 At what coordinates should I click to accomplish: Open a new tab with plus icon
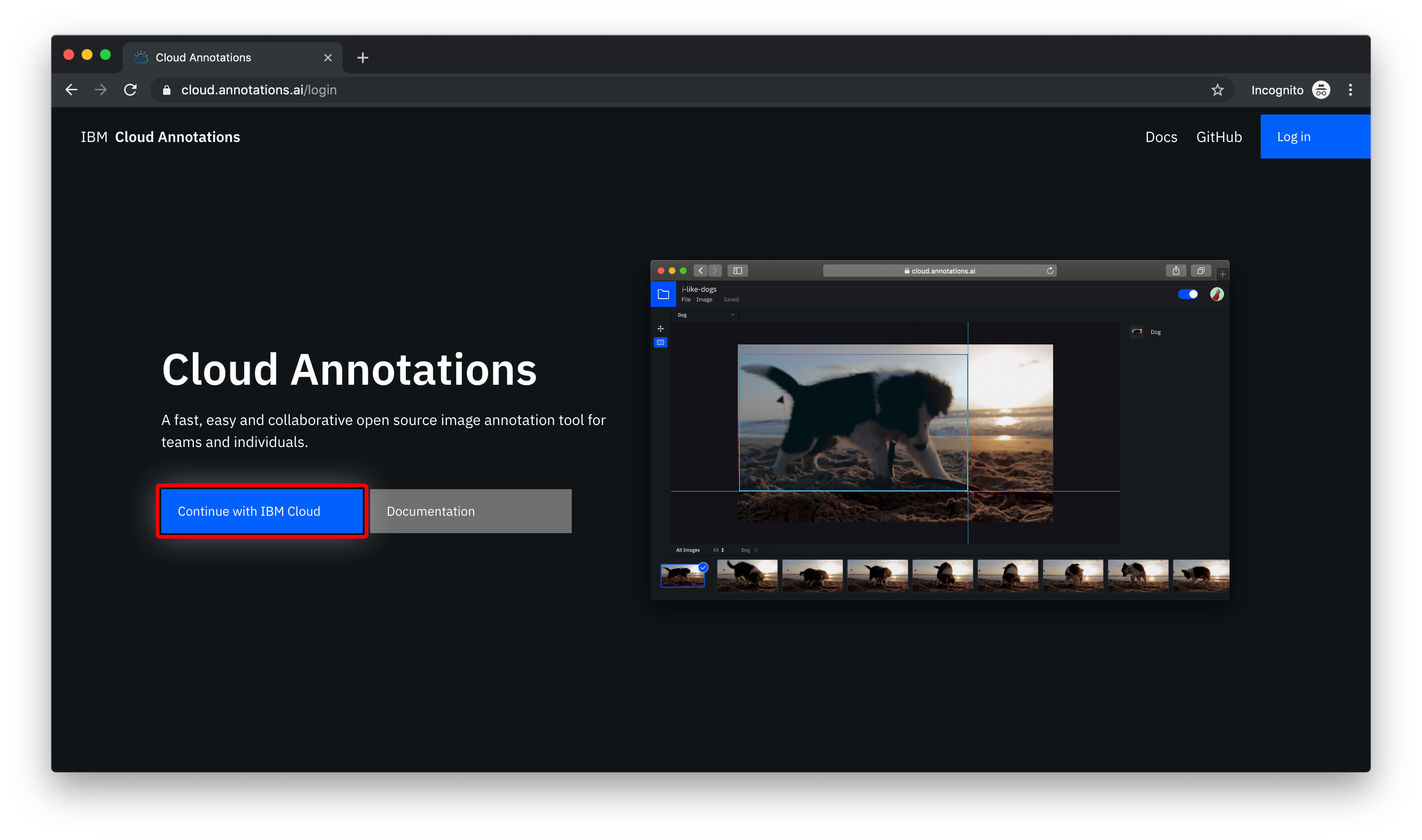click(363, 58)
